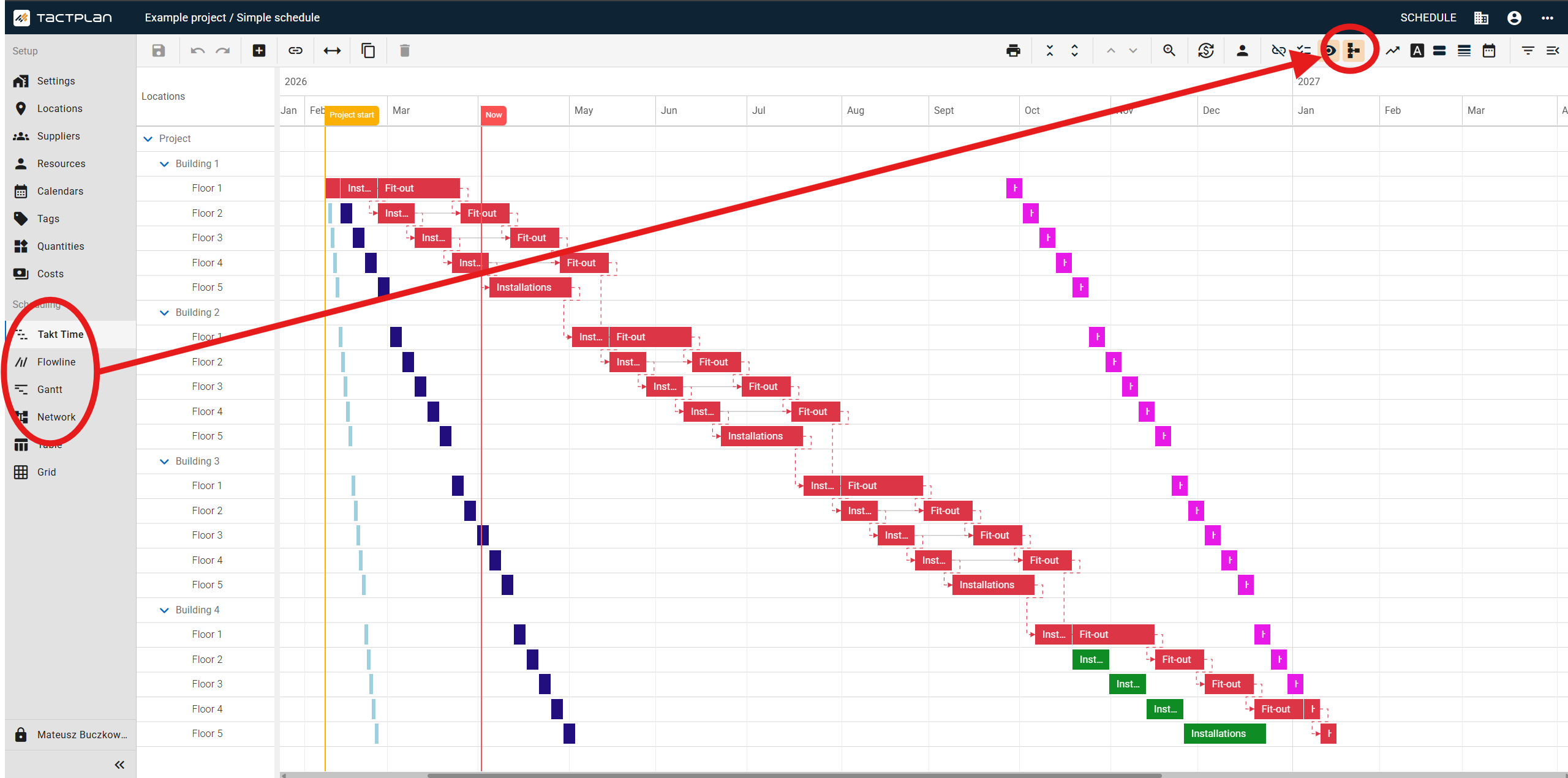
Task: Collapse the left sidebar with double chevron
Action: [119, 765]
